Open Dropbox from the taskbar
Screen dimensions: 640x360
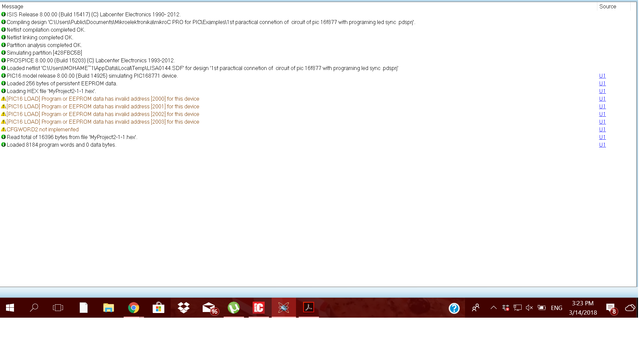(184, 308)
